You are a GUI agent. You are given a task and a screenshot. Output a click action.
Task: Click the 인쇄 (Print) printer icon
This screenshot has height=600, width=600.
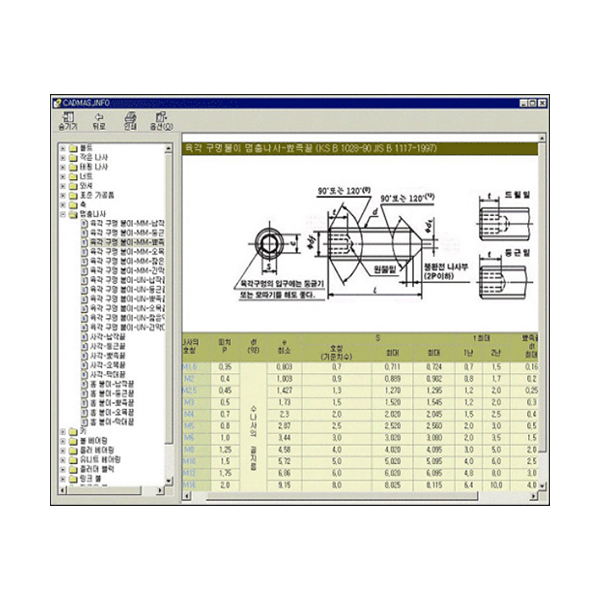[129, 117]
